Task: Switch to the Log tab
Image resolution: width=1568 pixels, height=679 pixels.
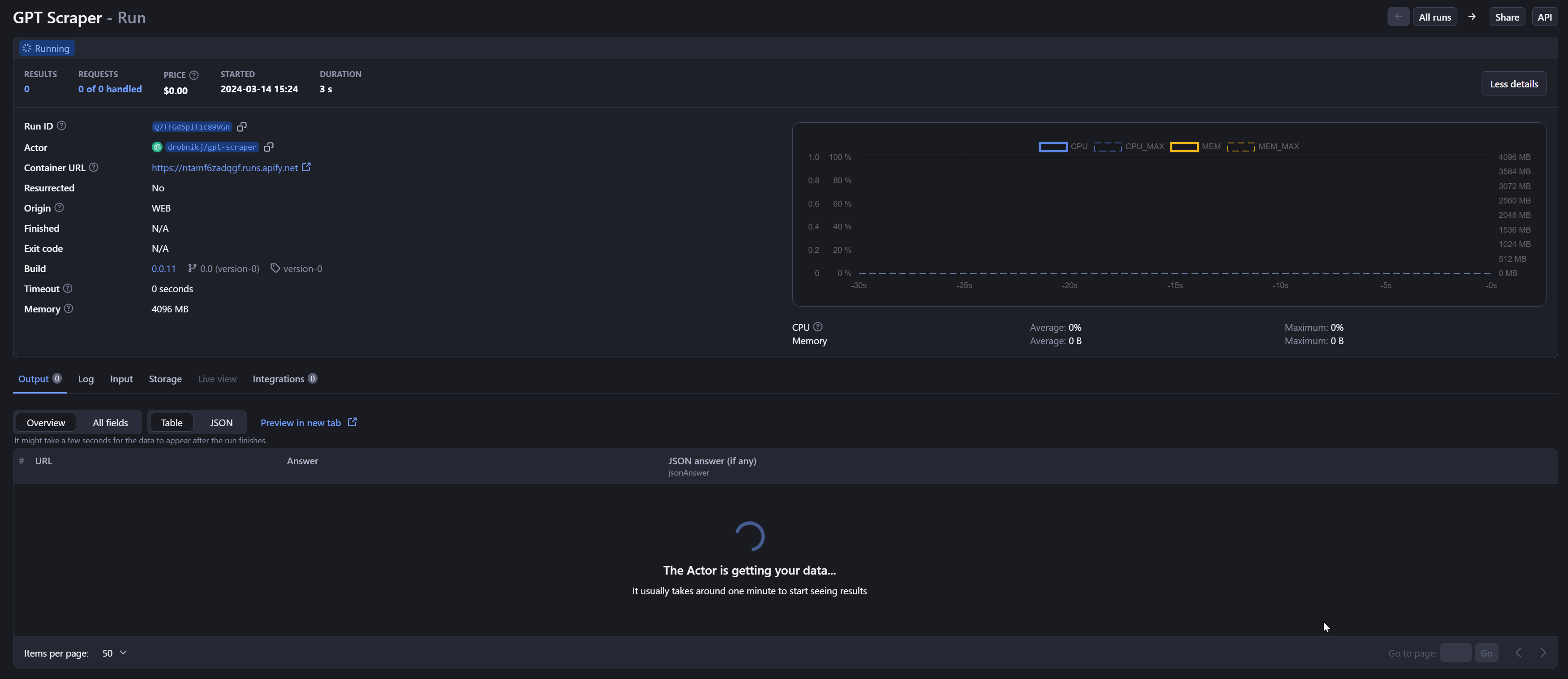Action: [85, 379]
